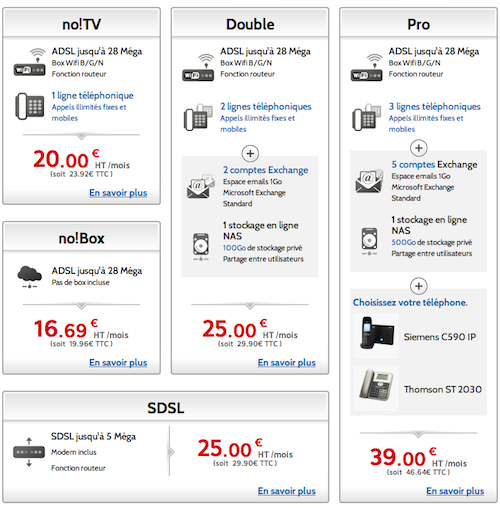Image resolution: width=500 pixels, height=508 pixels.
Task: Open En savoir plus for SDSL offer
Action: tap(287, 491)
